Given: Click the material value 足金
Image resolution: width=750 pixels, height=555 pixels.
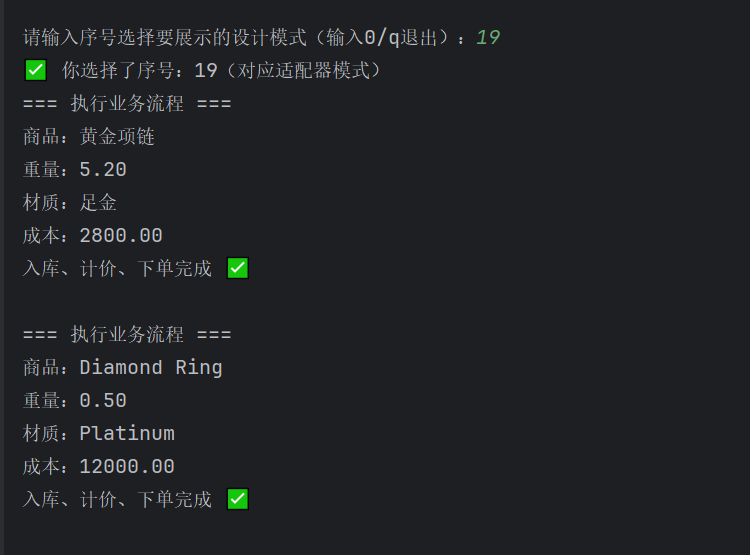Looking at the screenshot, I should pos(98,203).
